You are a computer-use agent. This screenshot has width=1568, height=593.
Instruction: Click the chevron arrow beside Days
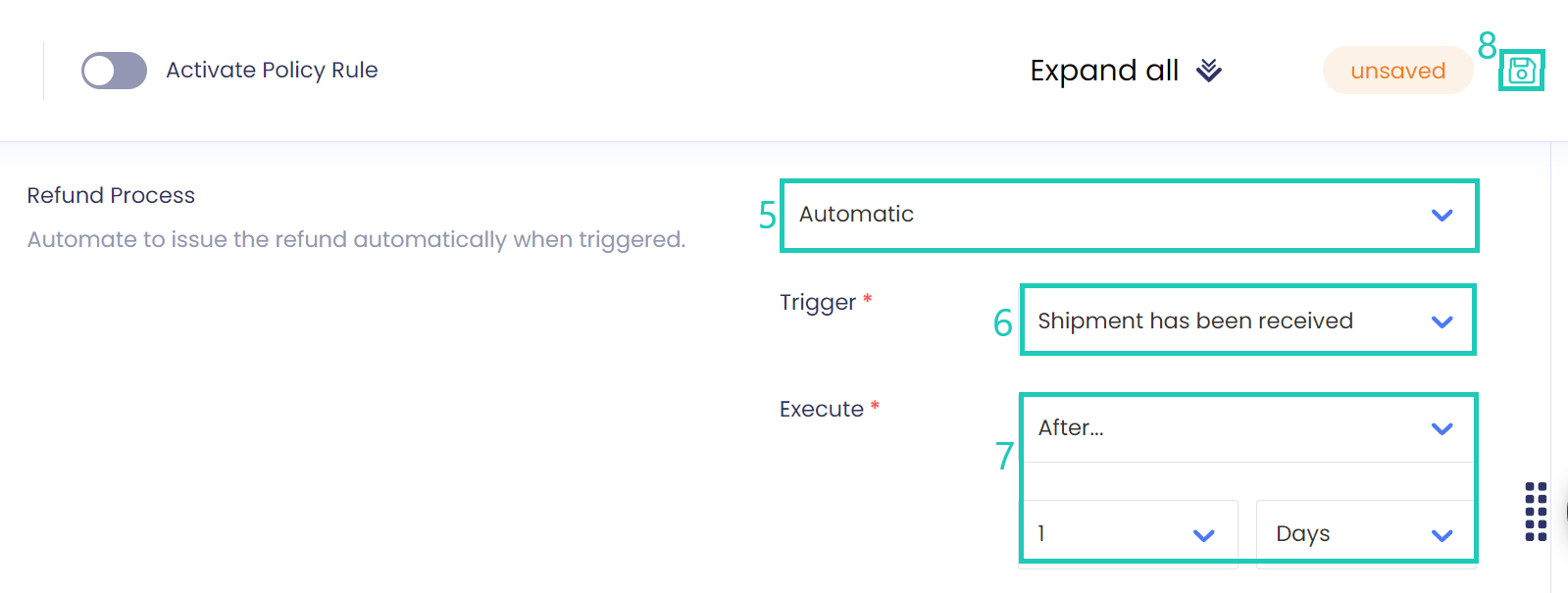[1442, 535]
